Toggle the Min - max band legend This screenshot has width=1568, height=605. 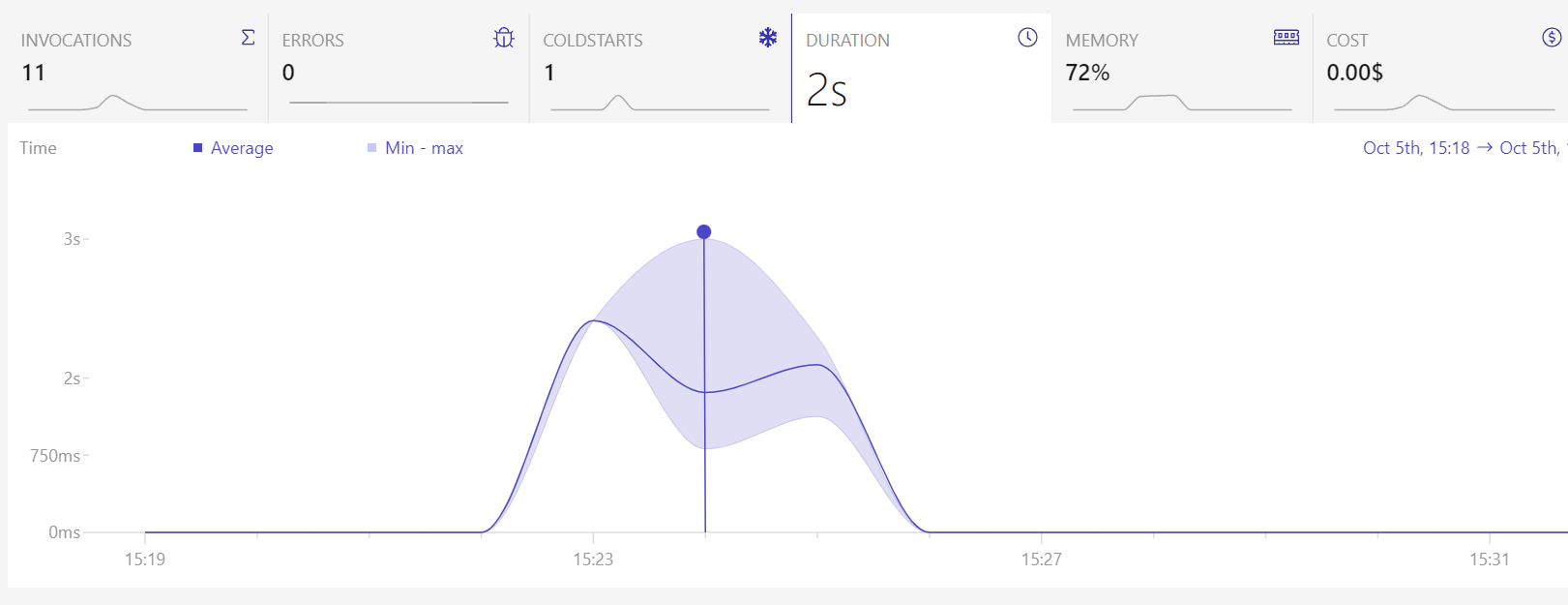click(x=417, y=148)
